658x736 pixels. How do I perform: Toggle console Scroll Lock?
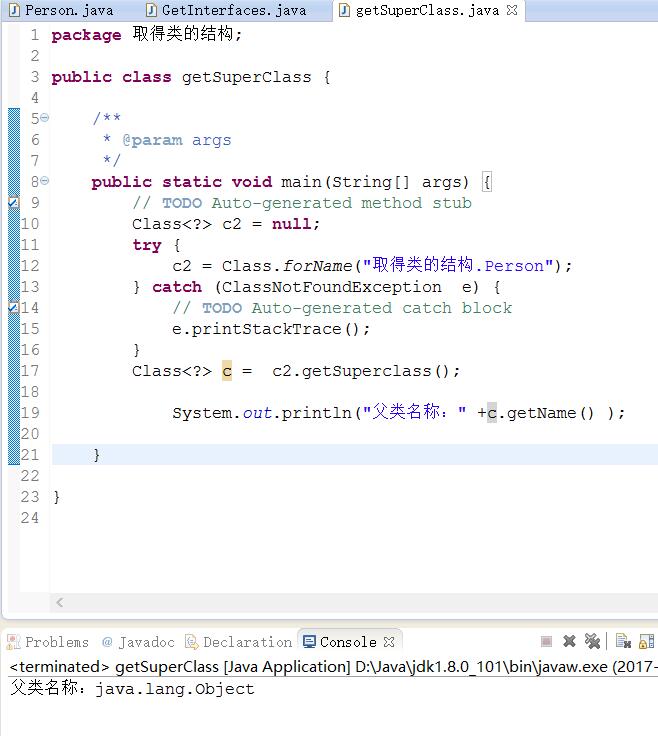pyautogui.click(x=646, y=641)
